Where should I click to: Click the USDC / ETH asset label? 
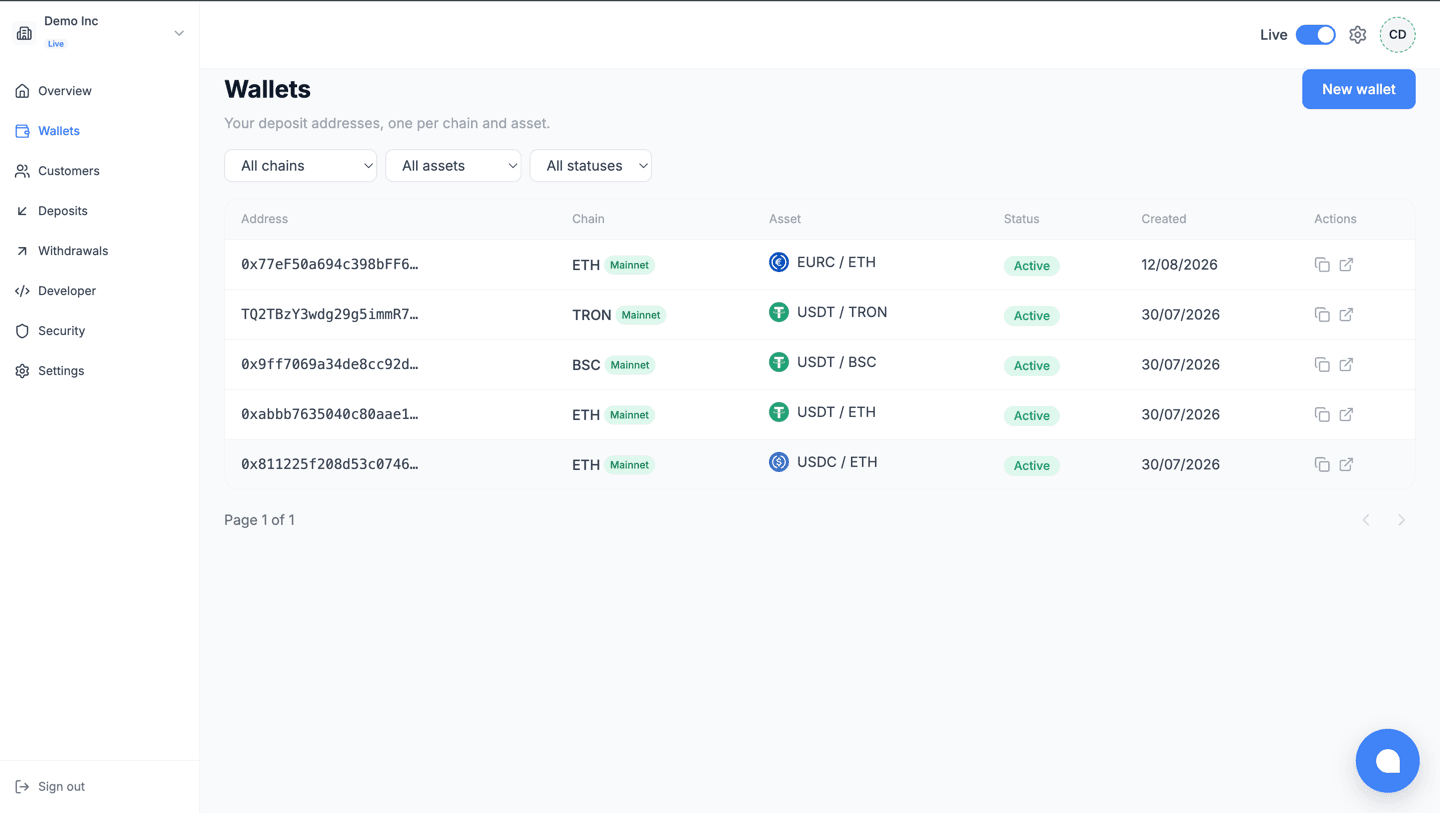837,462
